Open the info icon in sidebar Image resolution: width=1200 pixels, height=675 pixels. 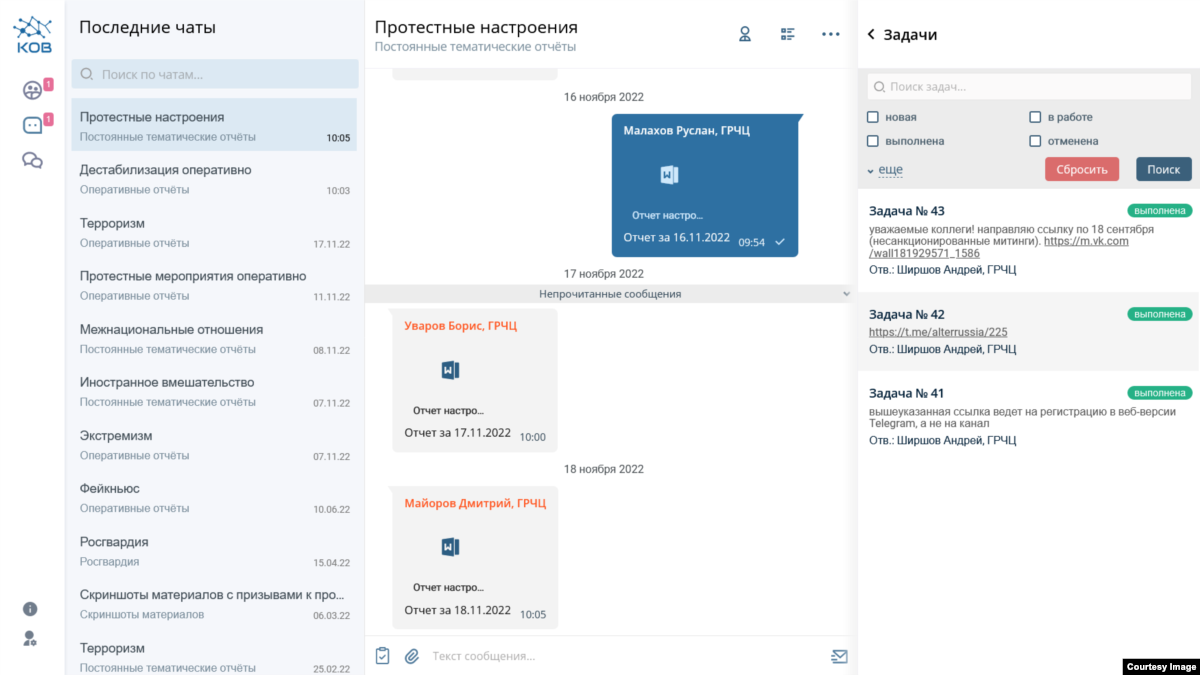pyautogui.click(x=30, y=609)
